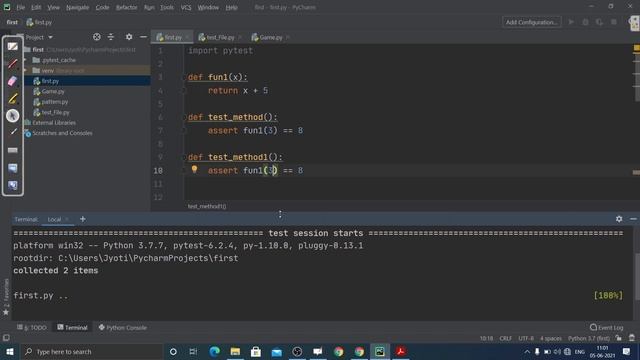Open the Navigate menu
Viewport: 640px width, 360px height.
pos(78,7)
